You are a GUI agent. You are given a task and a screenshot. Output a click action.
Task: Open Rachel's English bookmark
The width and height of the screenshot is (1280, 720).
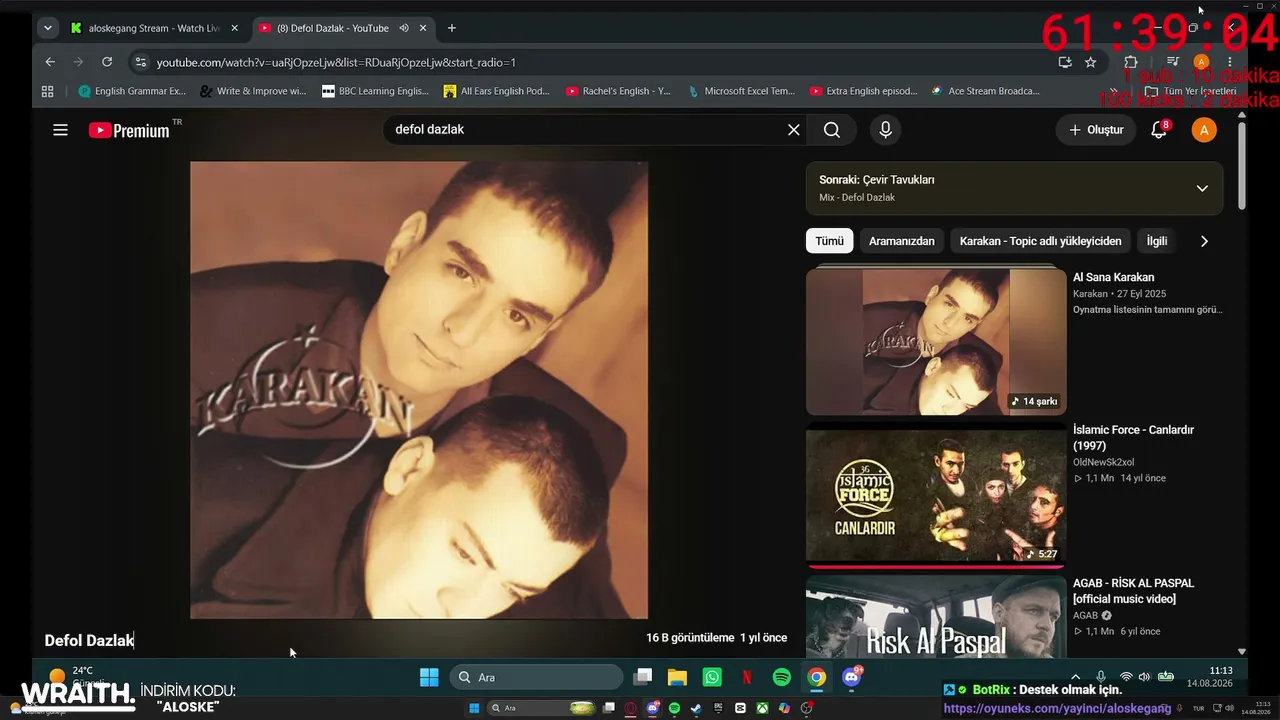tap(619, 91)
